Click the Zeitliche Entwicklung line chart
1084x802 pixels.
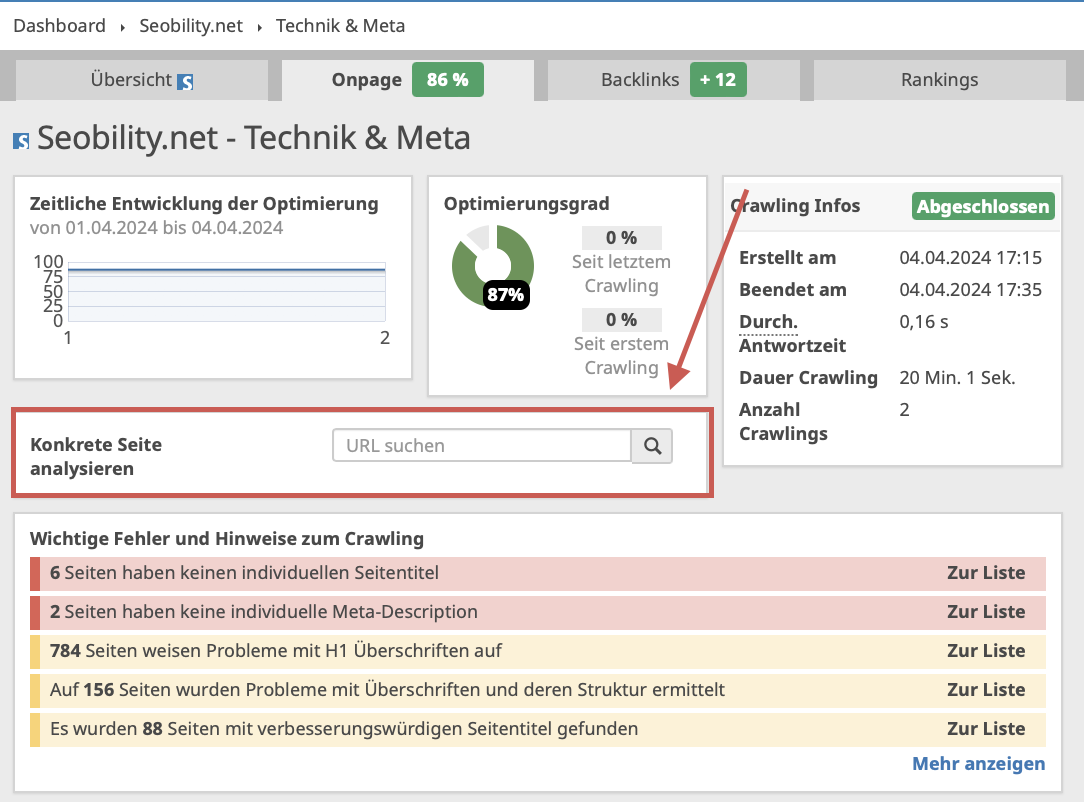click(227, 292)
